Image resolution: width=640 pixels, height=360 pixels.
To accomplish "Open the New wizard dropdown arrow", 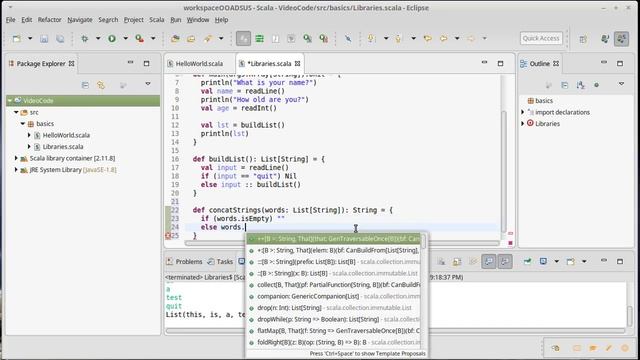I will click(x=30, y=39).
